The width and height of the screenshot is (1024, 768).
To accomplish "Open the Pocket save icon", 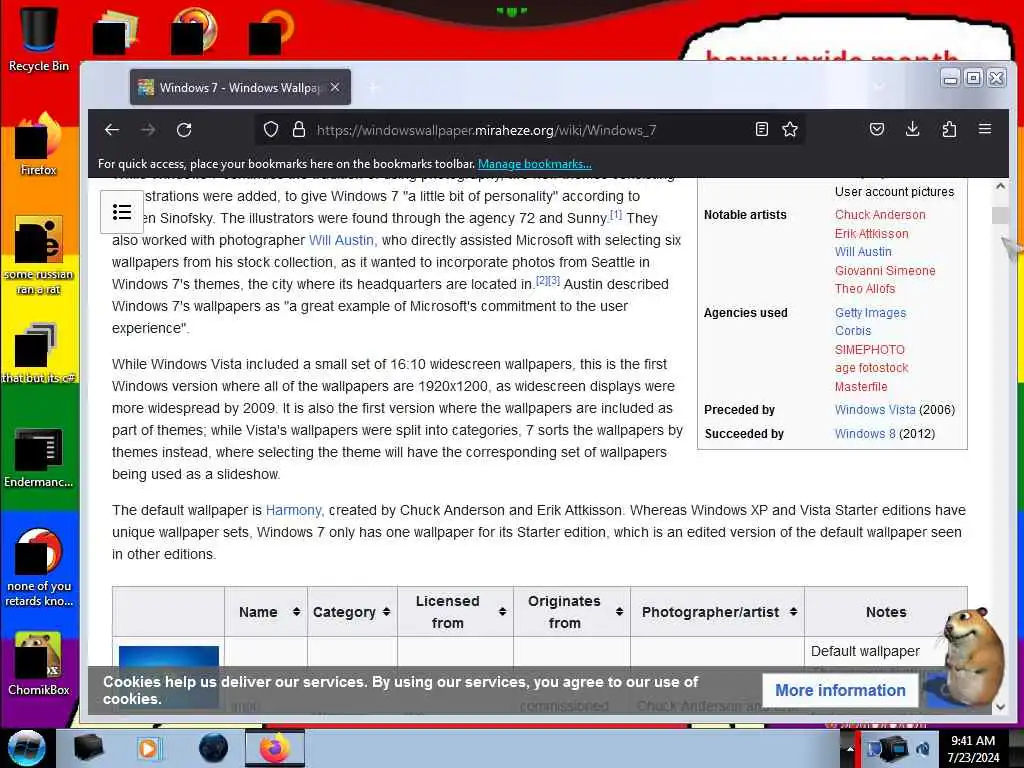I will click(877, 129).
